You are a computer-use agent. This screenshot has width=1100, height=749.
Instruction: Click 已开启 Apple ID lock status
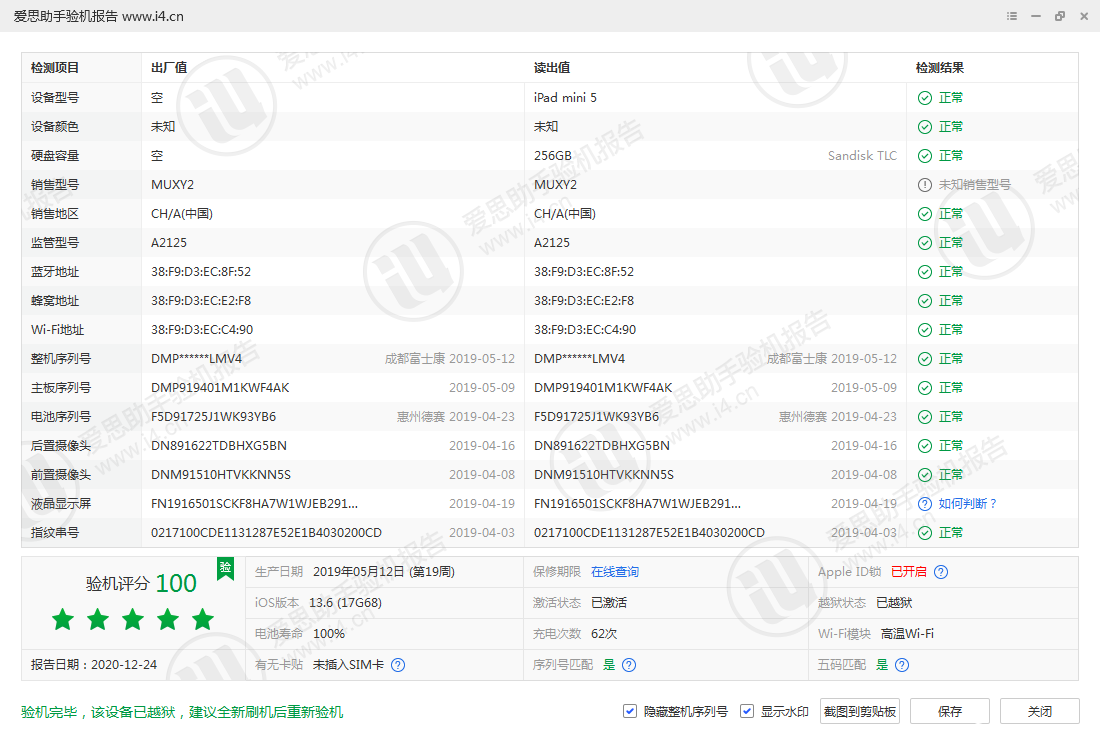click(908, 572)
